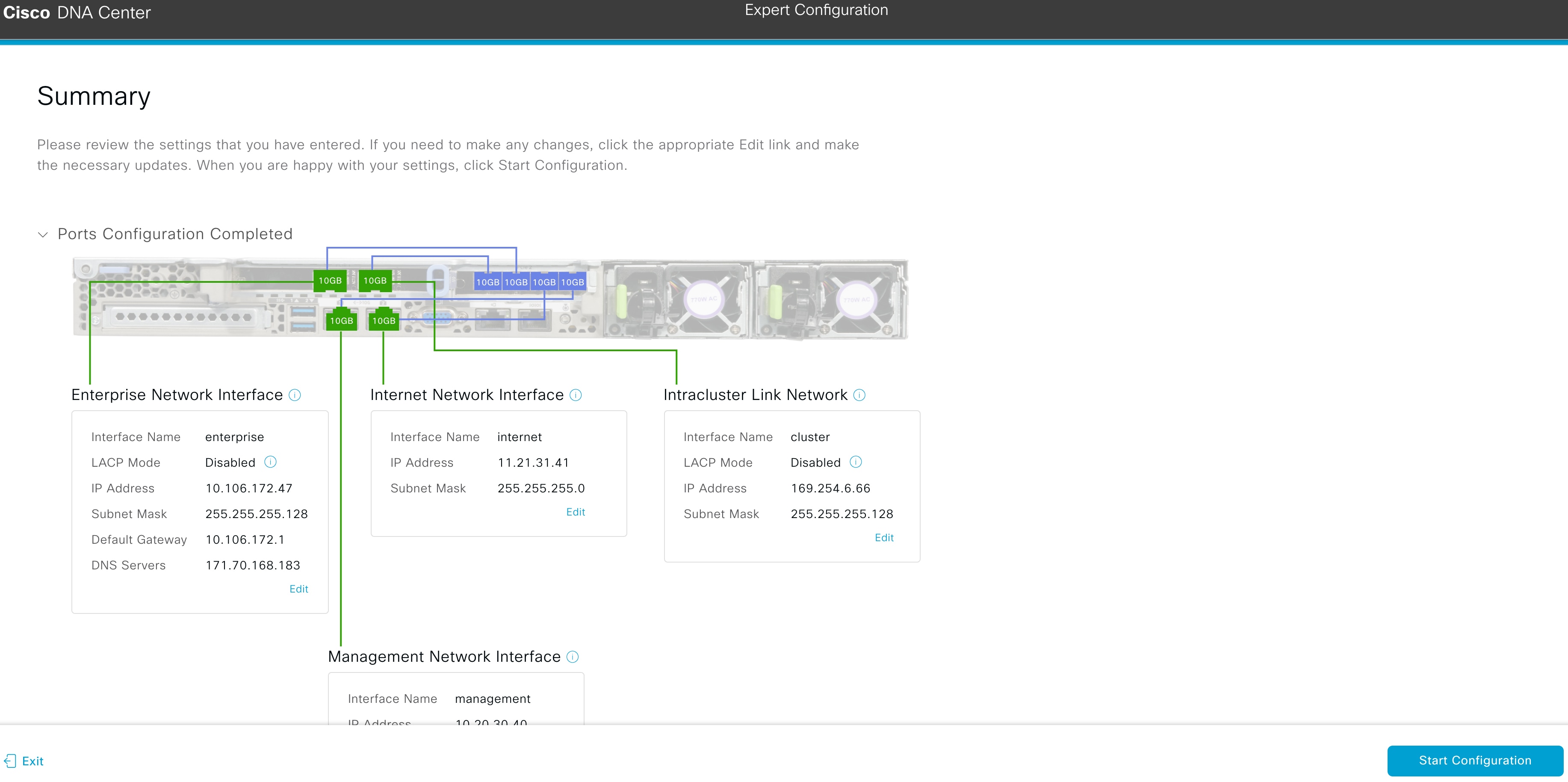View info for Enterprise Network Interface
Viewport: 1568px width, 782px height.
pos(295,395)
